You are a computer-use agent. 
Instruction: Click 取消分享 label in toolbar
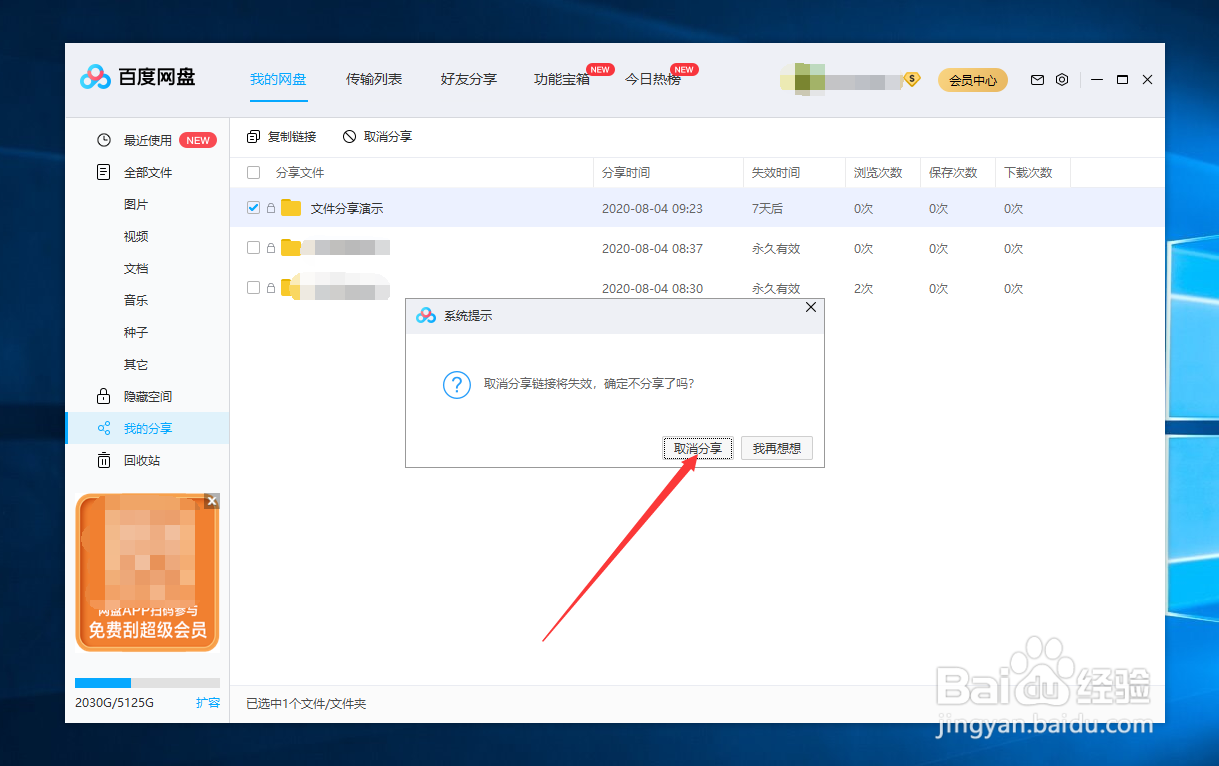(388, 136)
